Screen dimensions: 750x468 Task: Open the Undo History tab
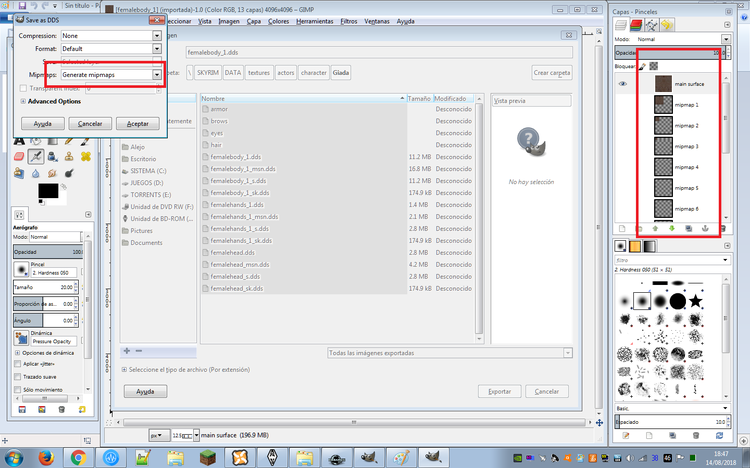667,25
